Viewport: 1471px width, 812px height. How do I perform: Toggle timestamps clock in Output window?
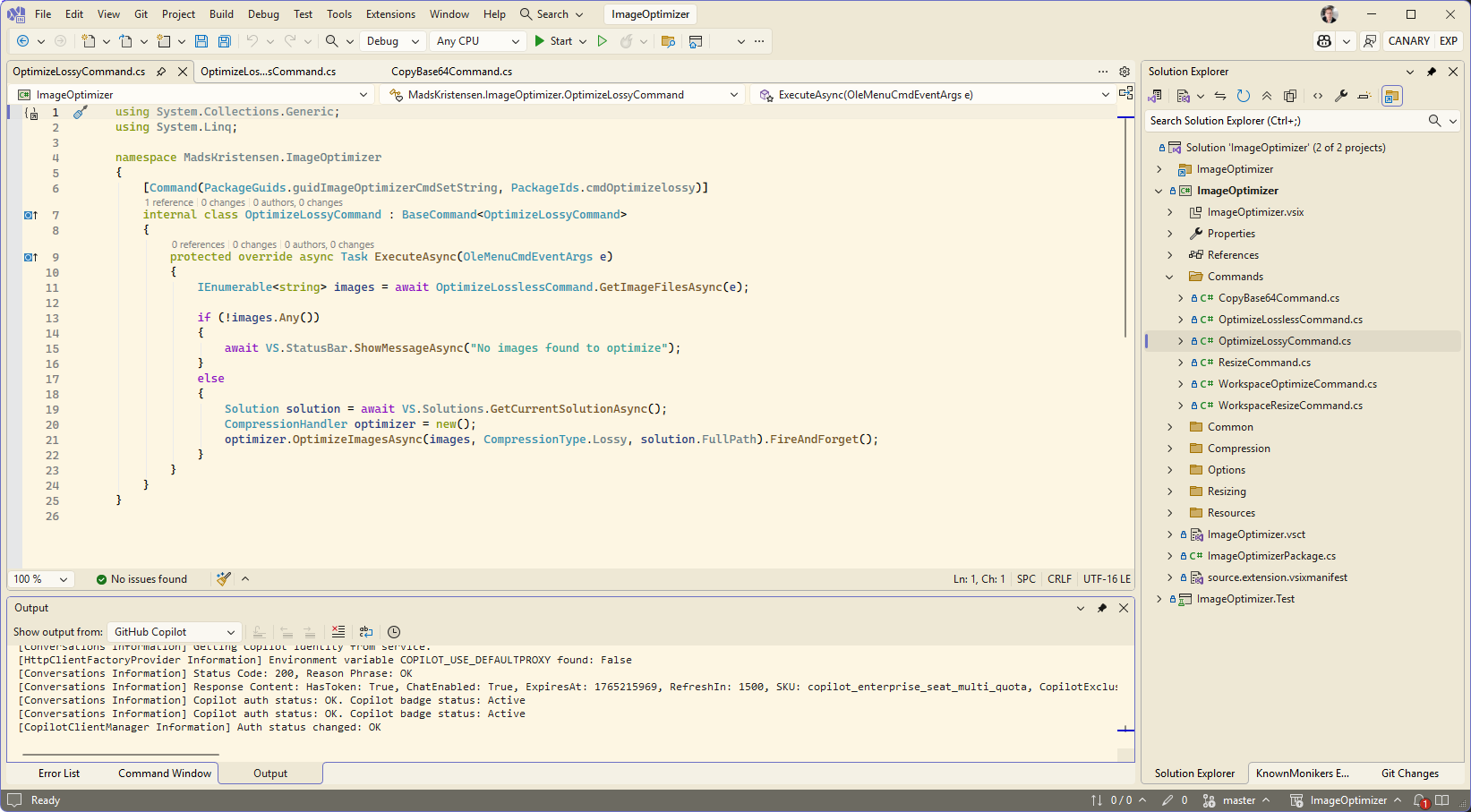[394, 632]
